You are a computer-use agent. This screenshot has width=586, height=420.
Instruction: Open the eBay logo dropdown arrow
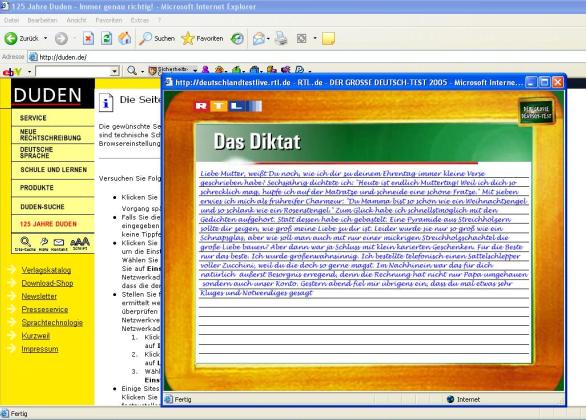click(x=29, y=71)
